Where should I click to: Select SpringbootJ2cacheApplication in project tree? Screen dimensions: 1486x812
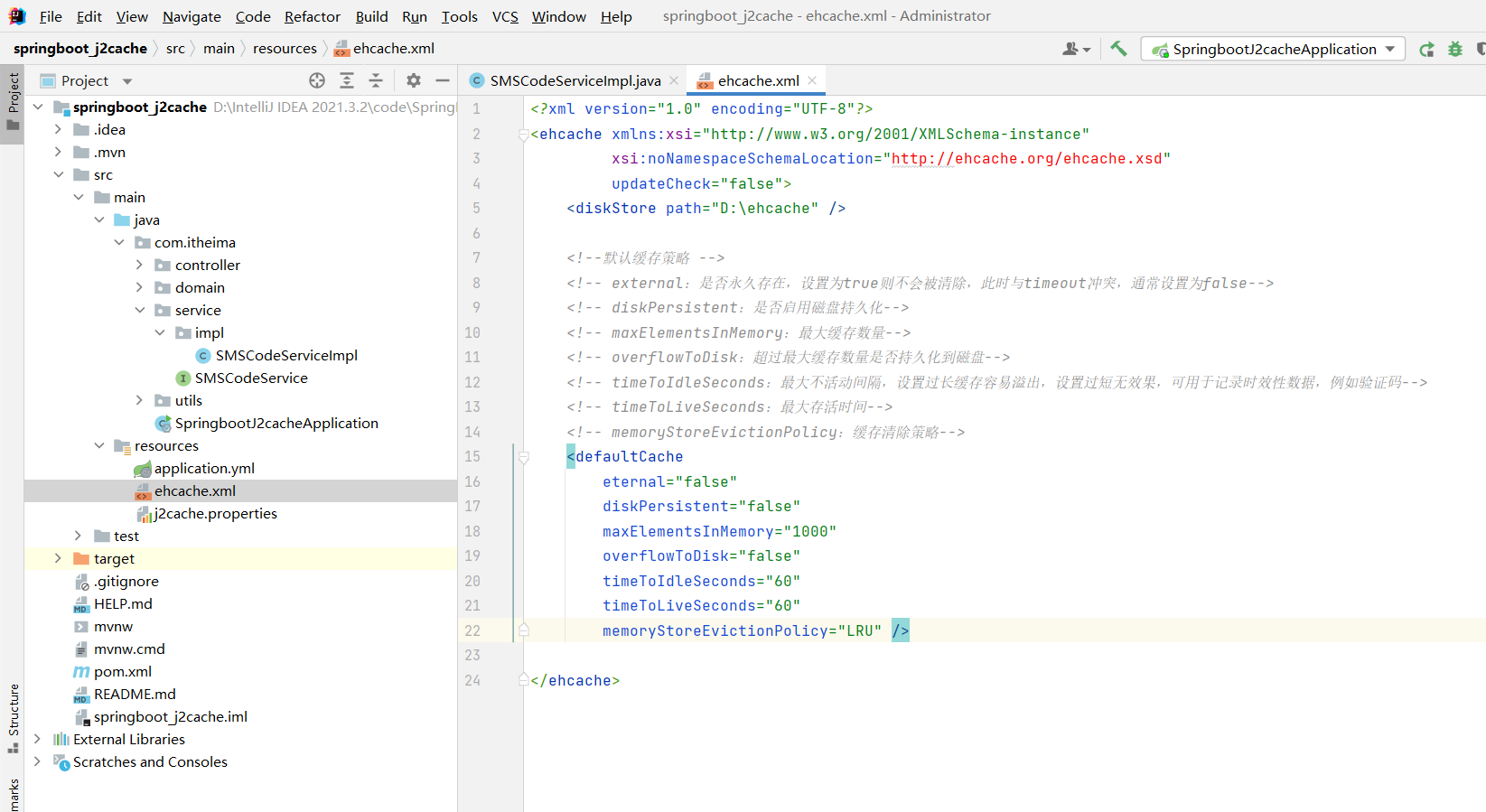pyautogui.click(x=276, y=423)
